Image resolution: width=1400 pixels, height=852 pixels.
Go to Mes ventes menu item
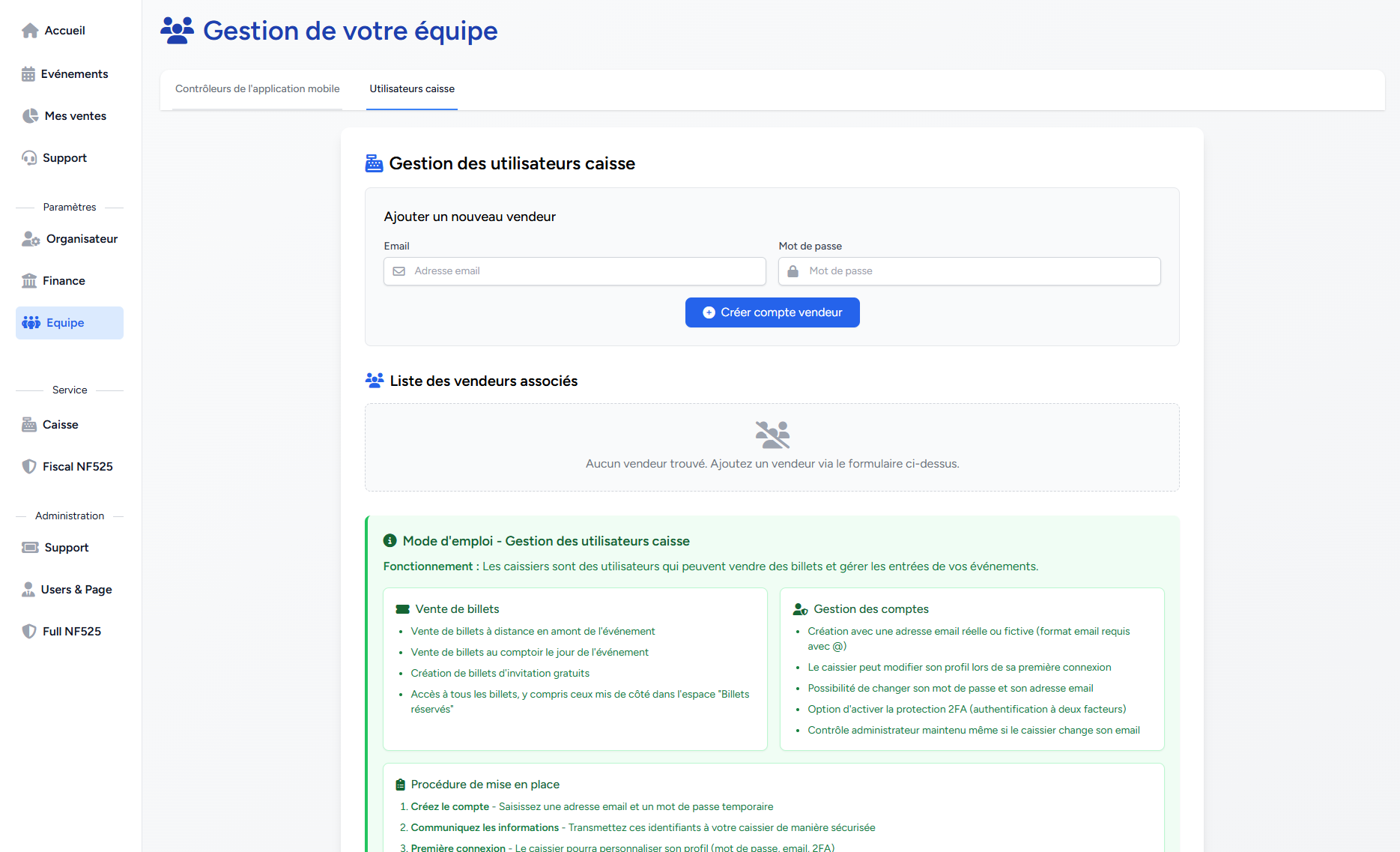[x=70, y=116]
